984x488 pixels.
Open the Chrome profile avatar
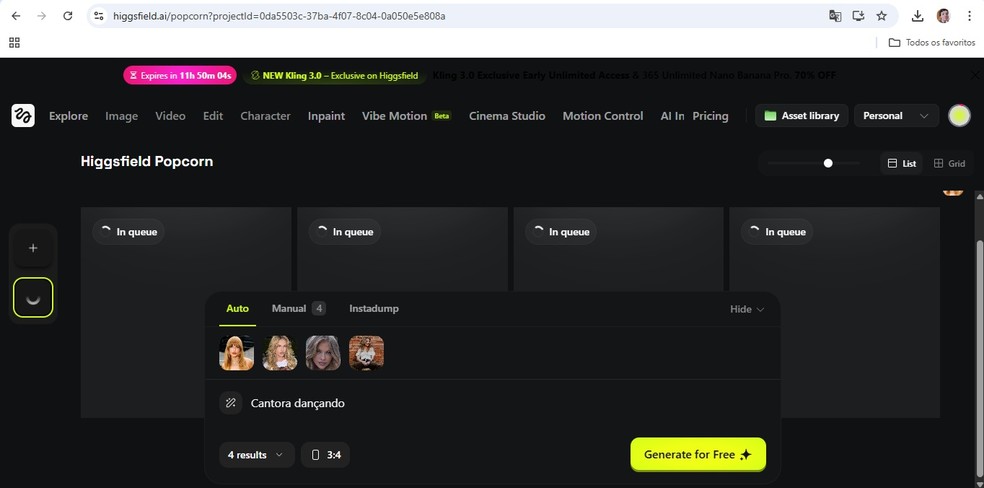tap(943, 16)
